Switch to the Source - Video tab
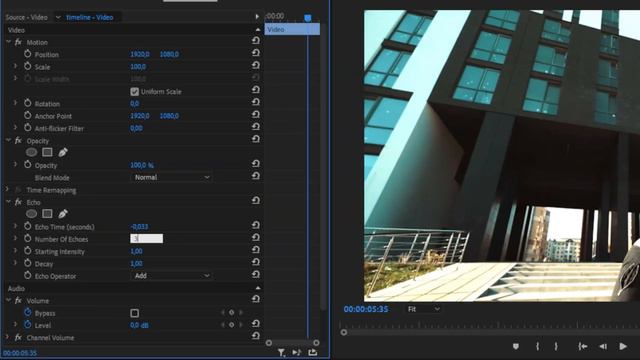The width and height of the screenshot is (640, 360). pos(27,17)
